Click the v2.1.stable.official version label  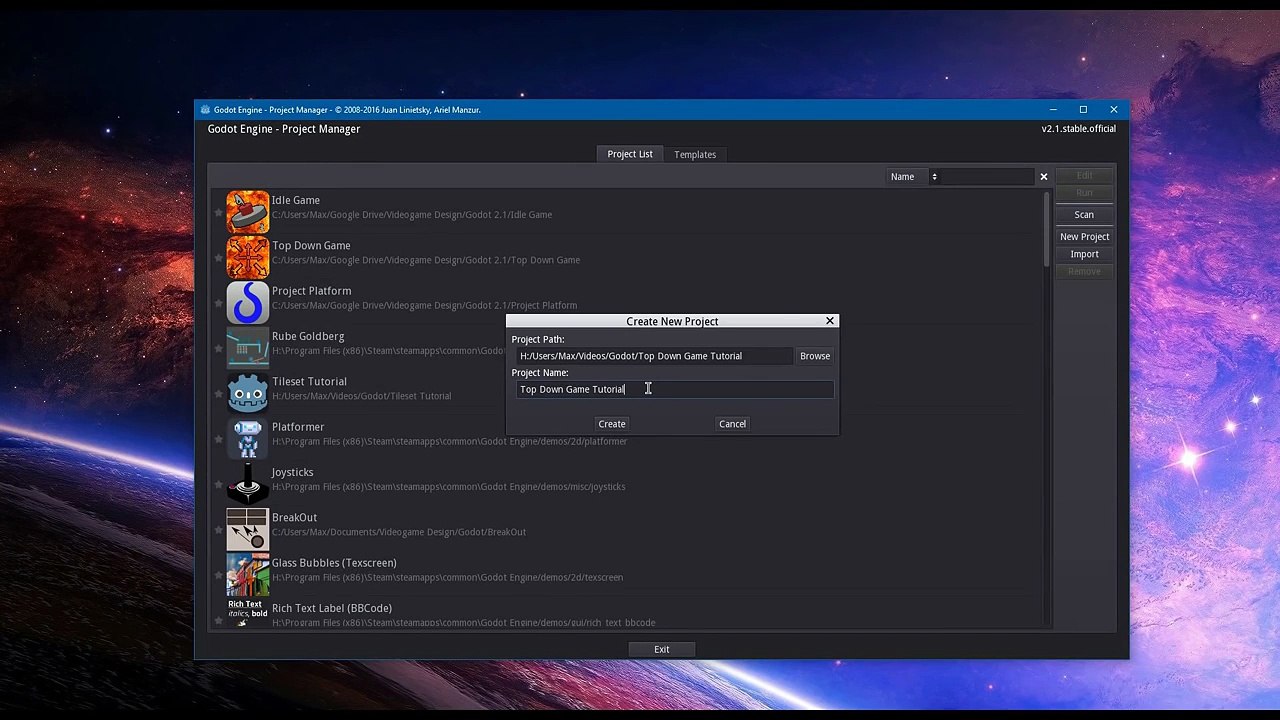point(1079,129)
